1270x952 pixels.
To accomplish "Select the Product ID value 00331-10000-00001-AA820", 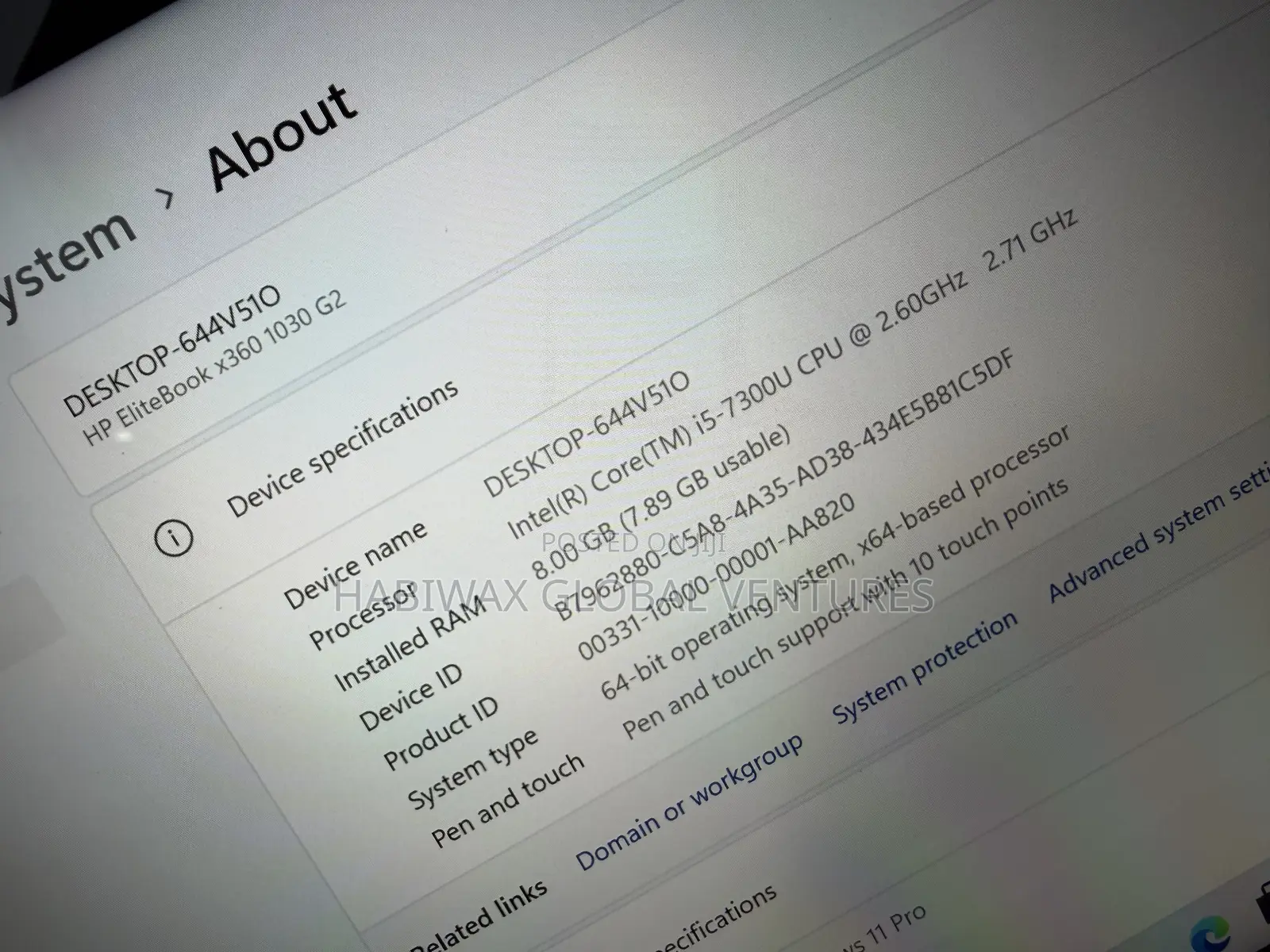I will point(716,577).
